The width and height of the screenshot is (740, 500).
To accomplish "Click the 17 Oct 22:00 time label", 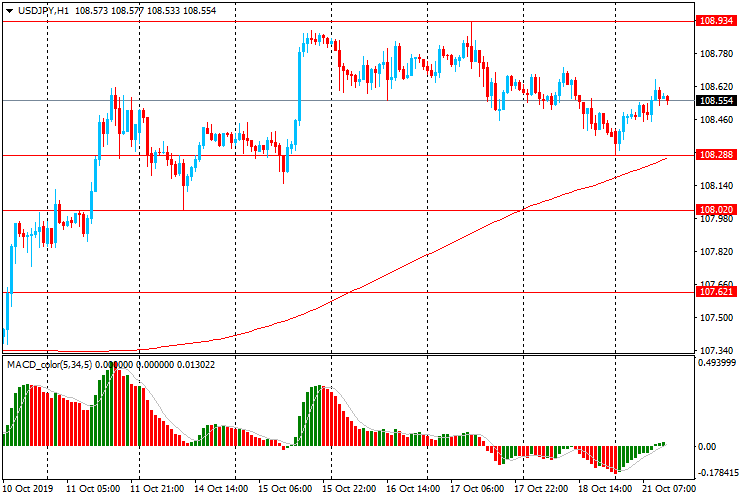I will pyautogui.click(x=541, y=488).
